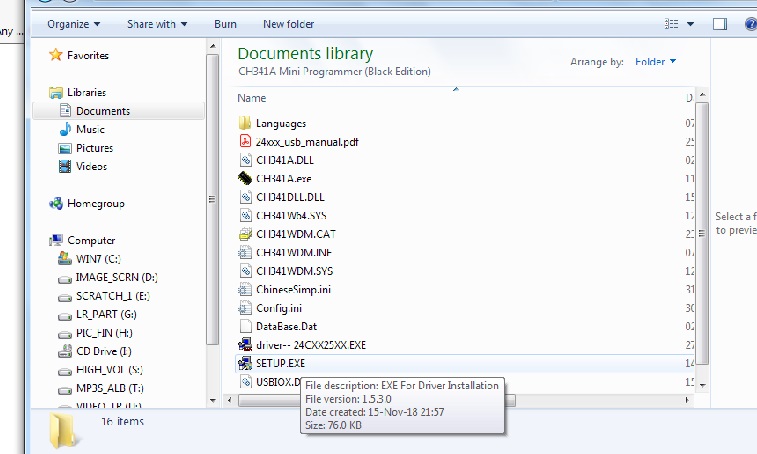The height and width of the screenshot is (454, 757).
Task: Click the Music library icon
Action: (65, 129)
